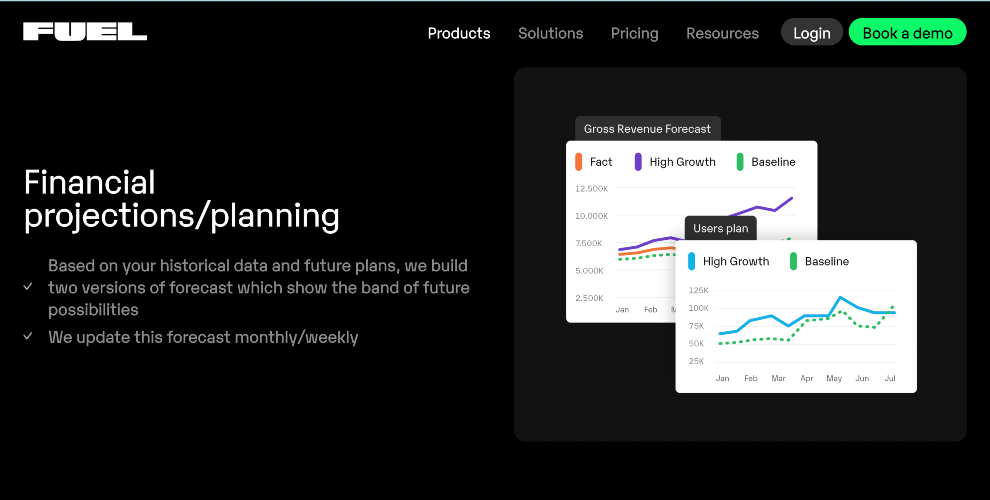990x500 pixels.
Task: Click the checkmark beside the forecast versions text
Action: (28, 287)
